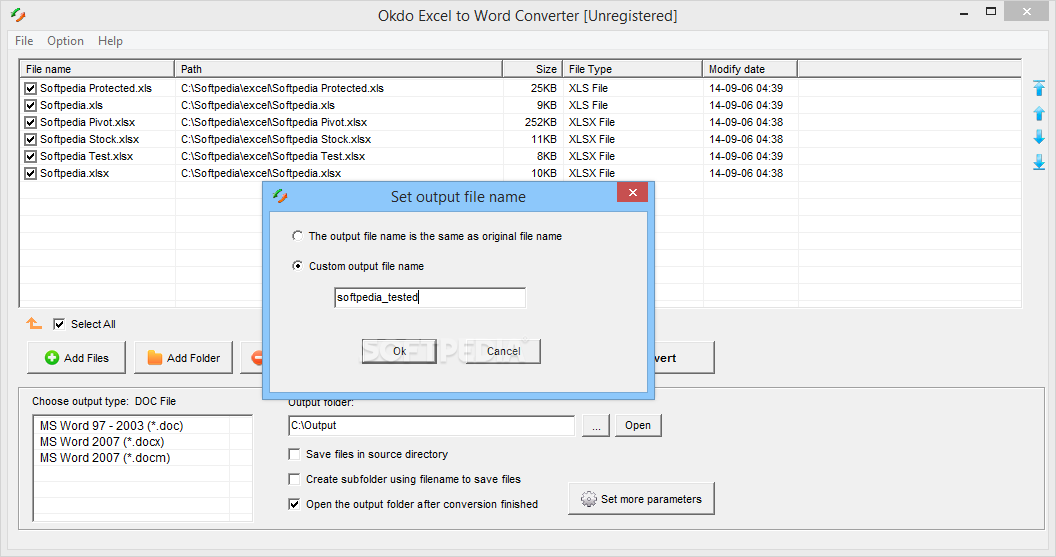Select same as original file name option

(297, 236)
